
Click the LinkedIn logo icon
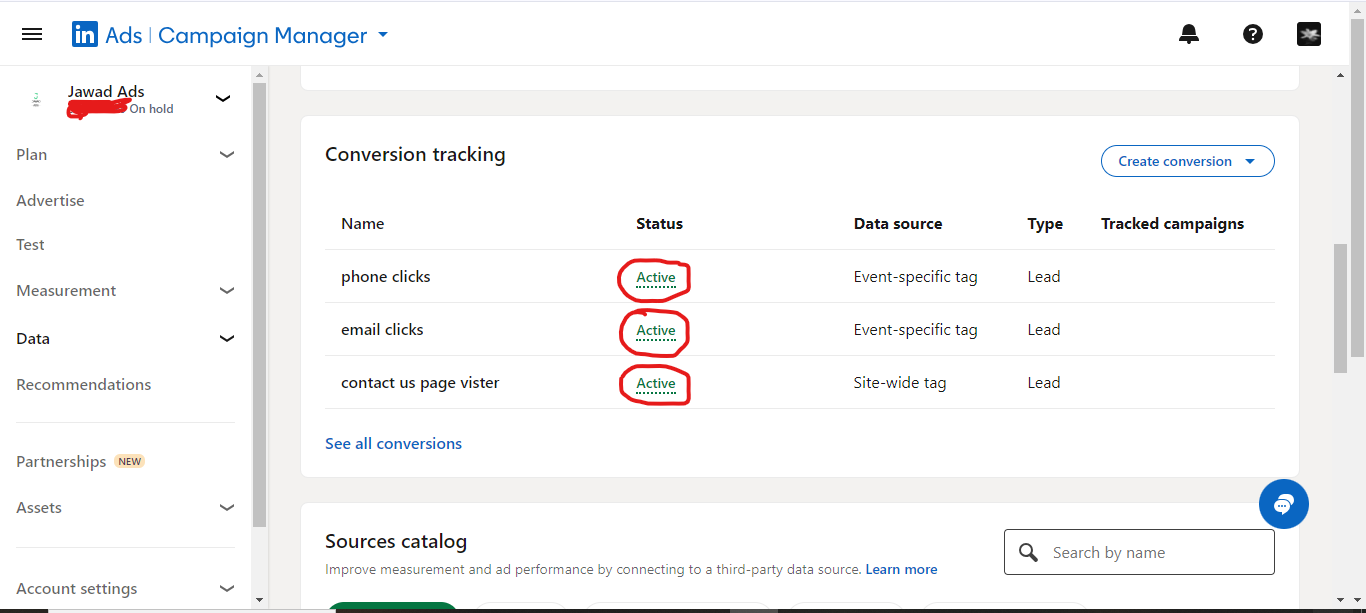[85, 35]
